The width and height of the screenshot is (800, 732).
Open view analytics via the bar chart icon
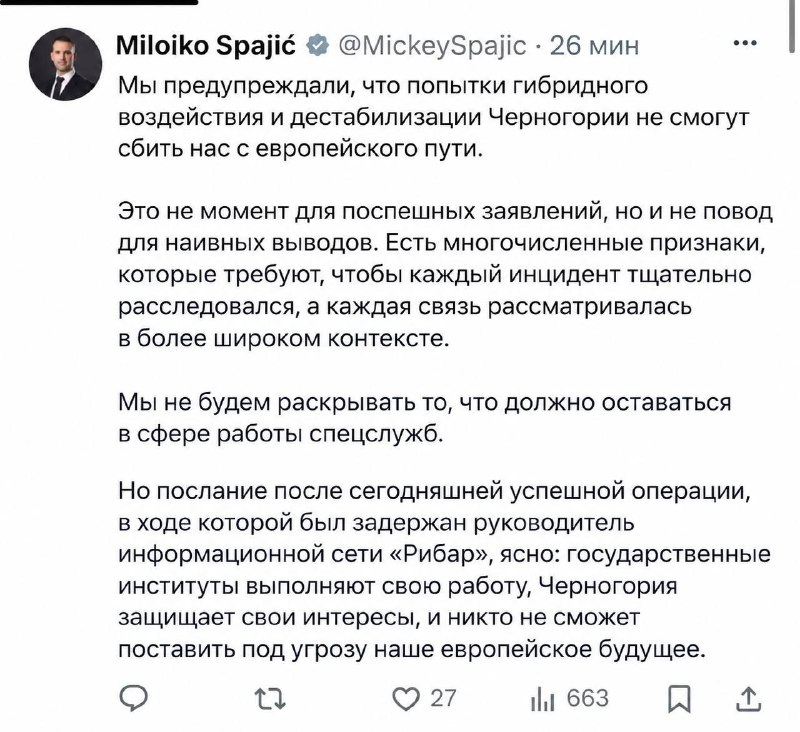pyautogui.click(x=542, y=699)
